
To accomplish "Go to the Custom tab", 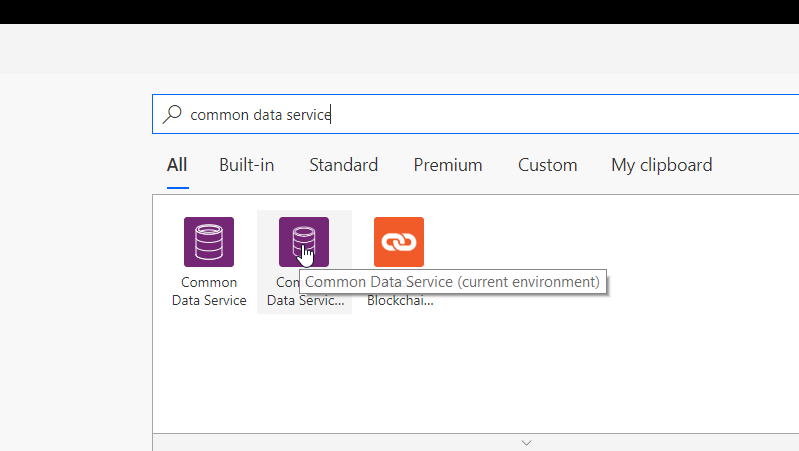I will tap(547, 165).
